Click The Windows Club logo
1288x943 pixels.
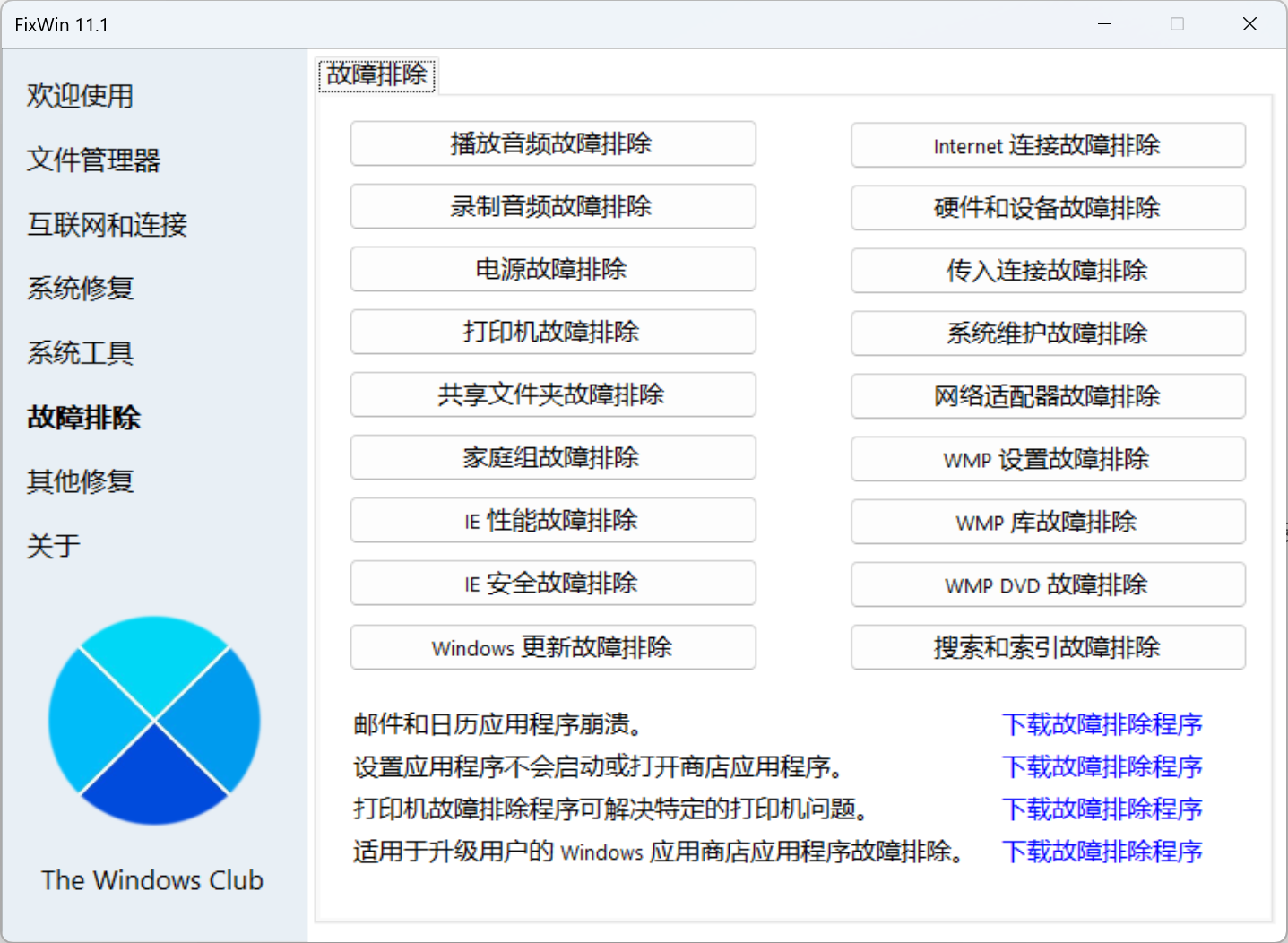(154, 722)
